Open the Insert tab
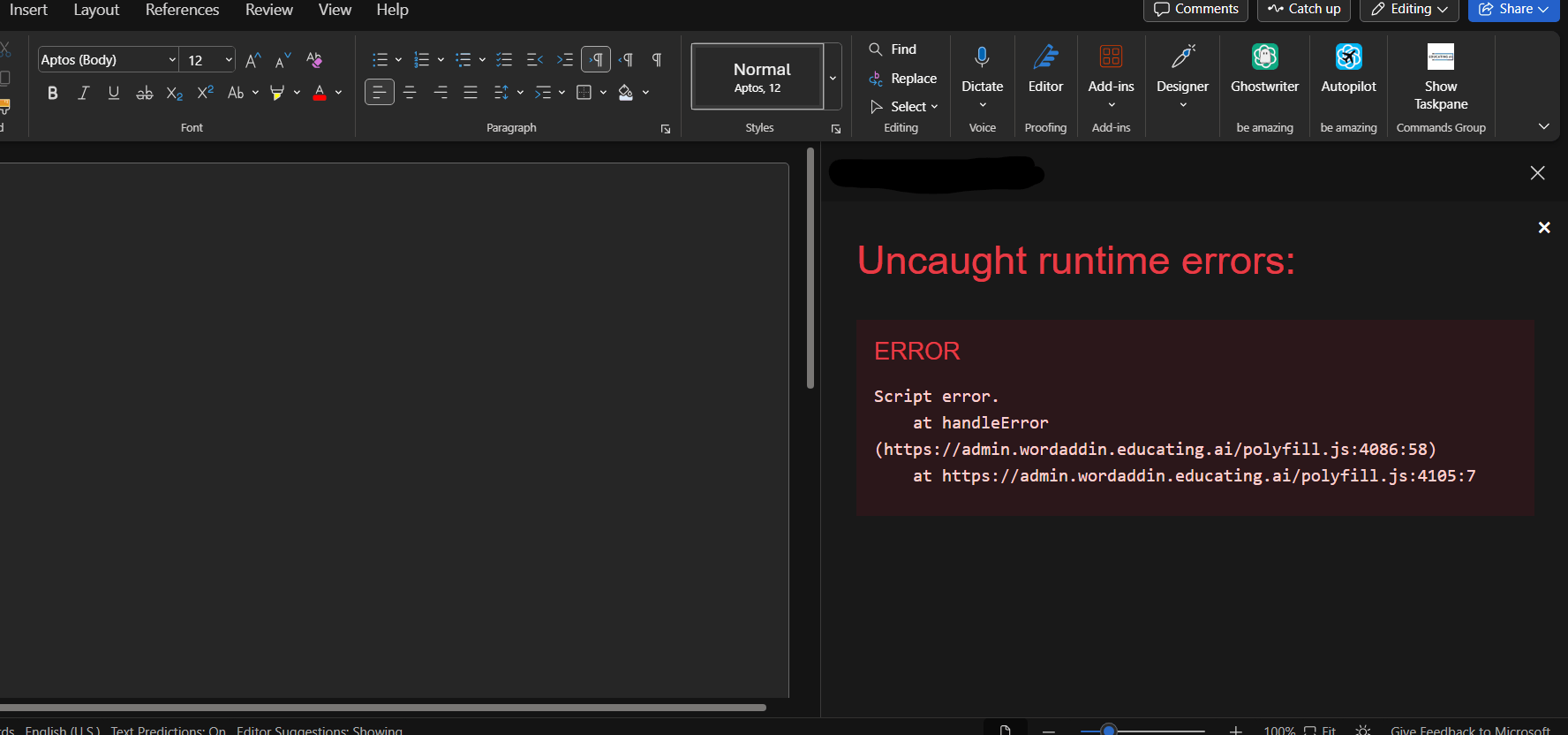The width and height of the screenshot is (1568, 735). [x=28, y=10]
